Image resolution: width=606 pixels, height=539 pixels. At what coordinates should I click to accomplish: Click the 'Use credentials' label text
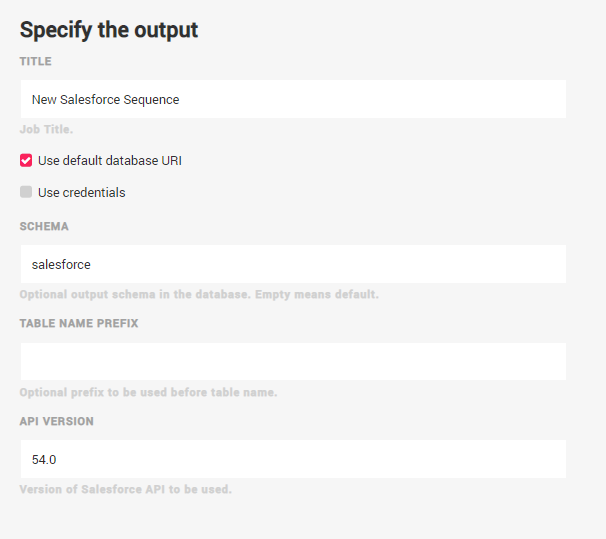tap(82, 192)
